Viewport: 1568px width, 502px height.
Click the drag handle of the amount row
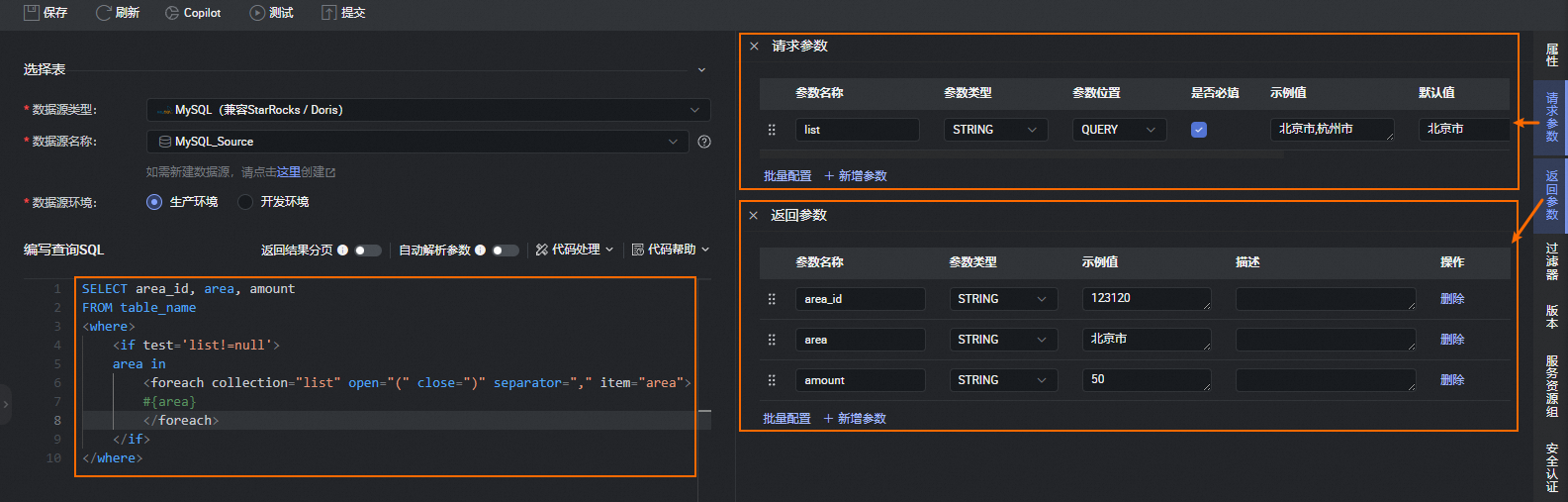(772, 380)
